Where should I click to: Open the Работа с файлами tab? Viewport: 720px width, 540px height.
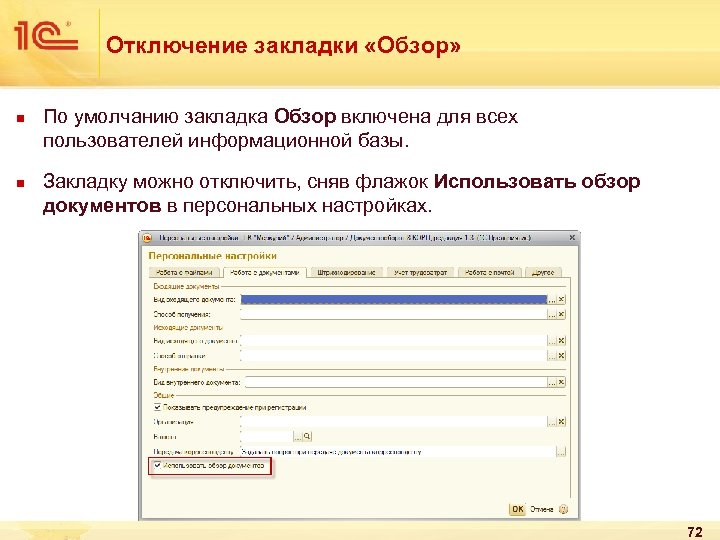pos(184,272)
